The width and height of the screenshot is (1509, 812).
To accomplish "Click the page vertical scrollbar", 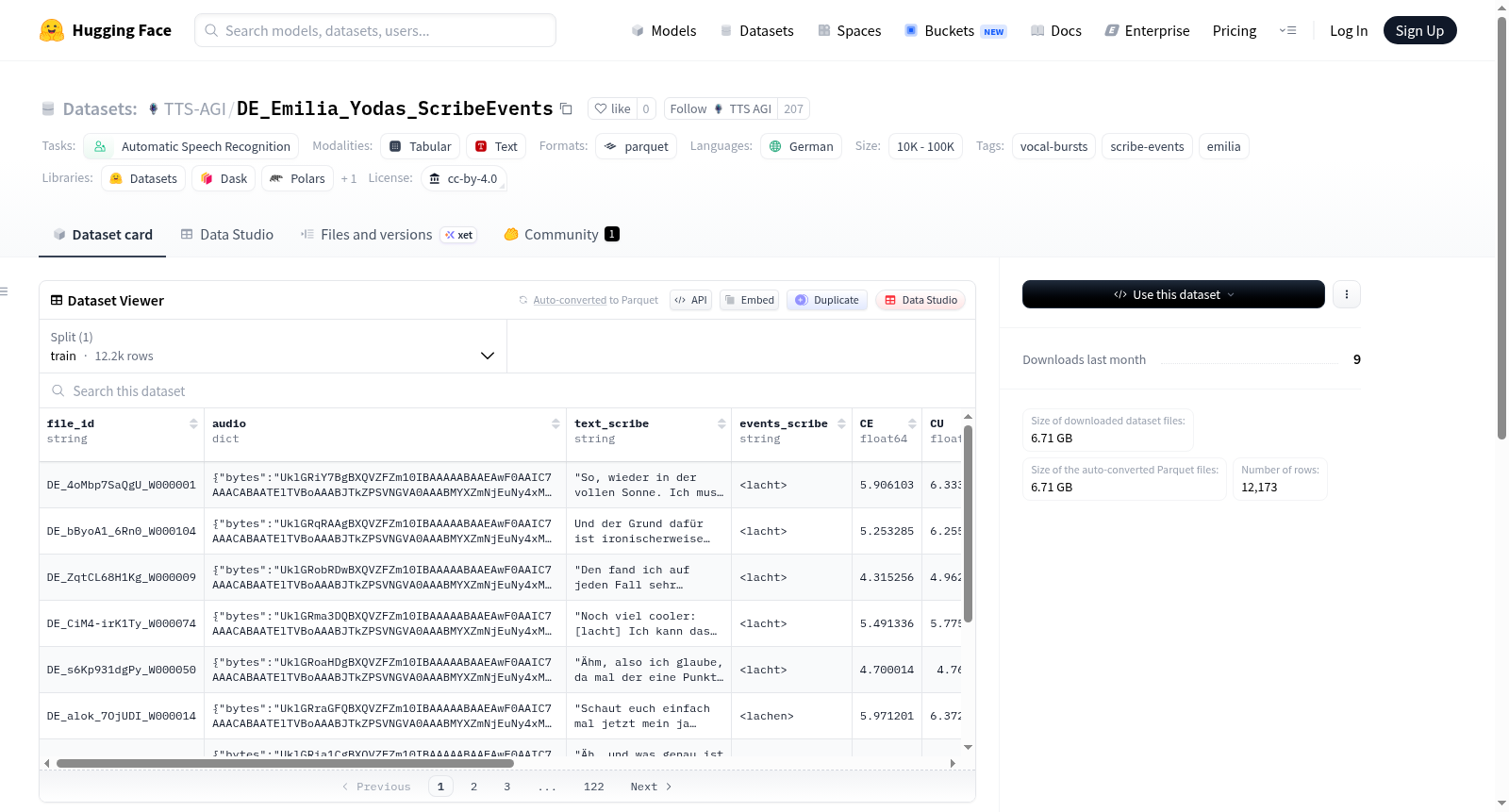I will [x=1501, y=226].
